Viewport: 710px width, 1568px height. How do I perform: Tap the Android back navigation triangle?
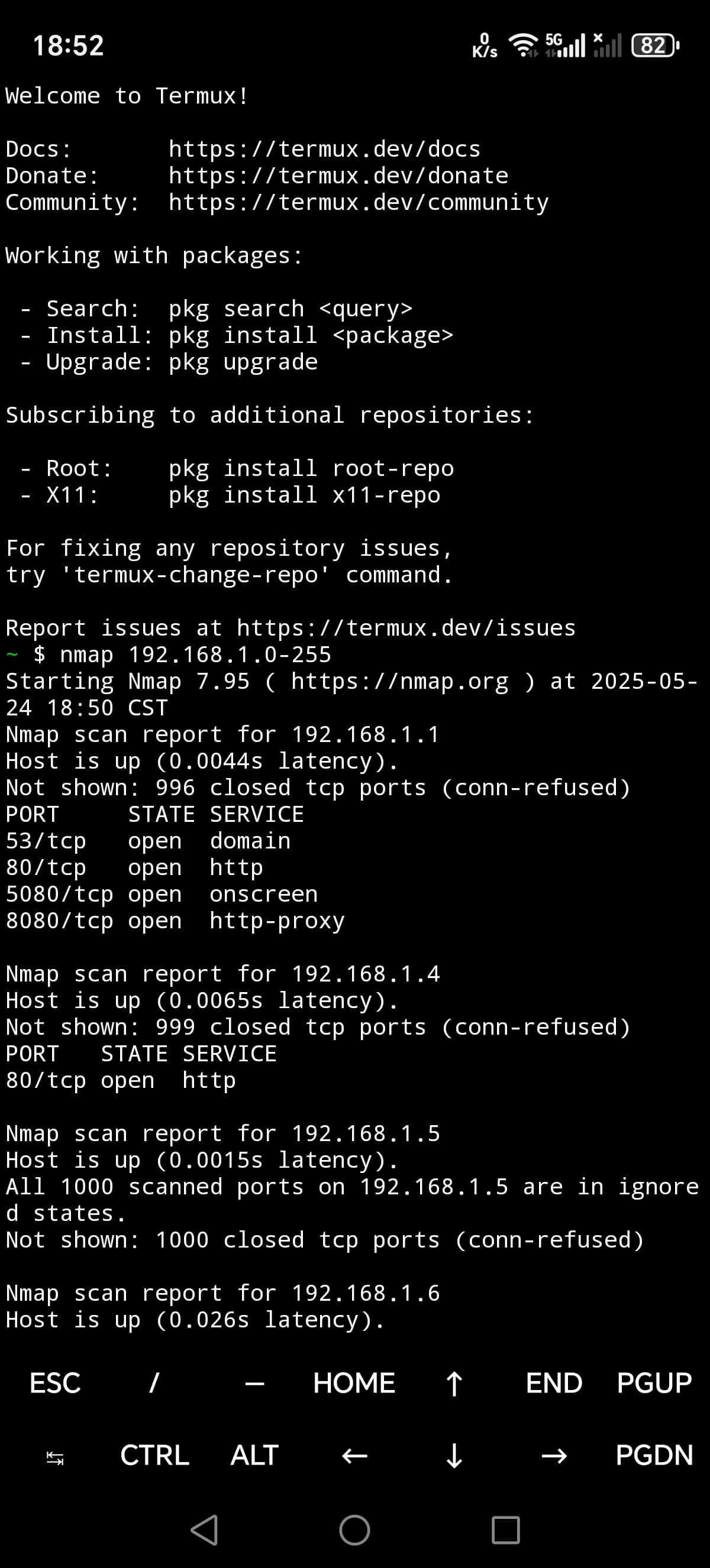pos(205,1530)
